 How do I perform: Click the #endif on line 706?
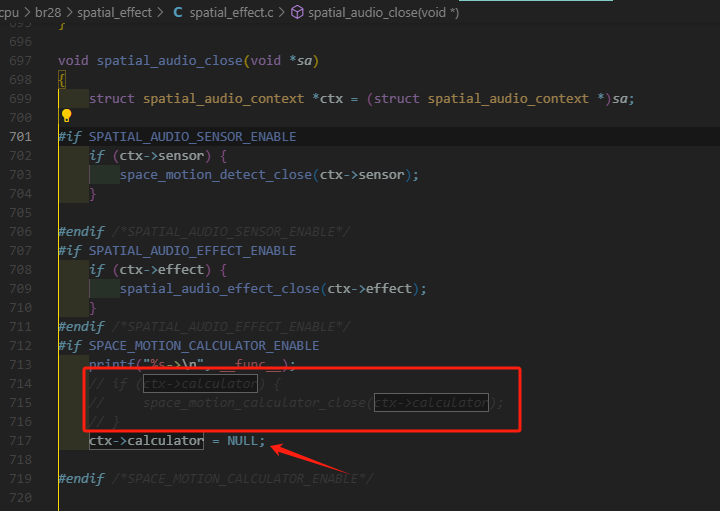[81, 231]
